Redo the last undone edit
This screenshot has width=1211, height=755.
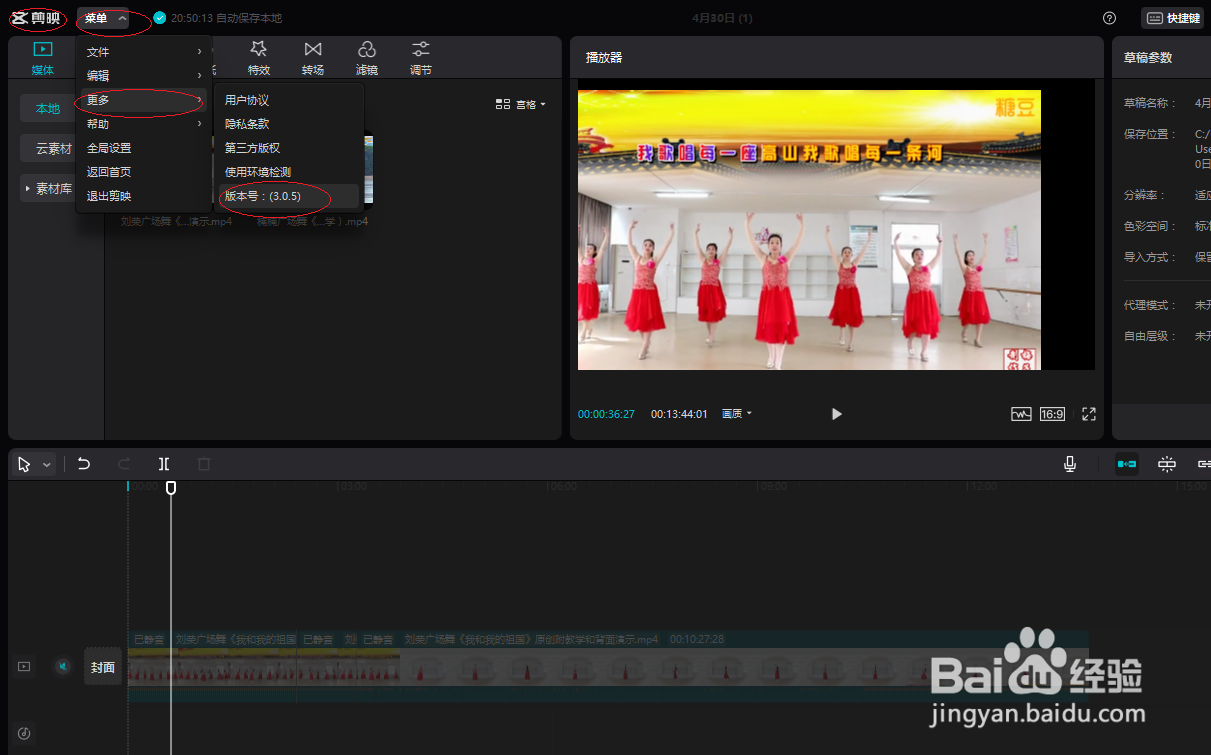coord(124,464)
